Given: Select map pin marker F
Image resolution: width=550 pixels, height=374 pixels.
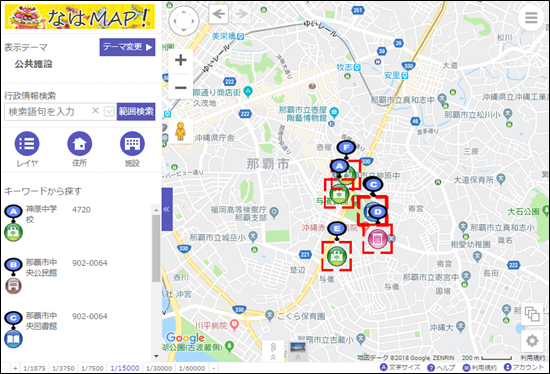Looking at the screenshot, I should pyautogui.click(x=347, y=148).
